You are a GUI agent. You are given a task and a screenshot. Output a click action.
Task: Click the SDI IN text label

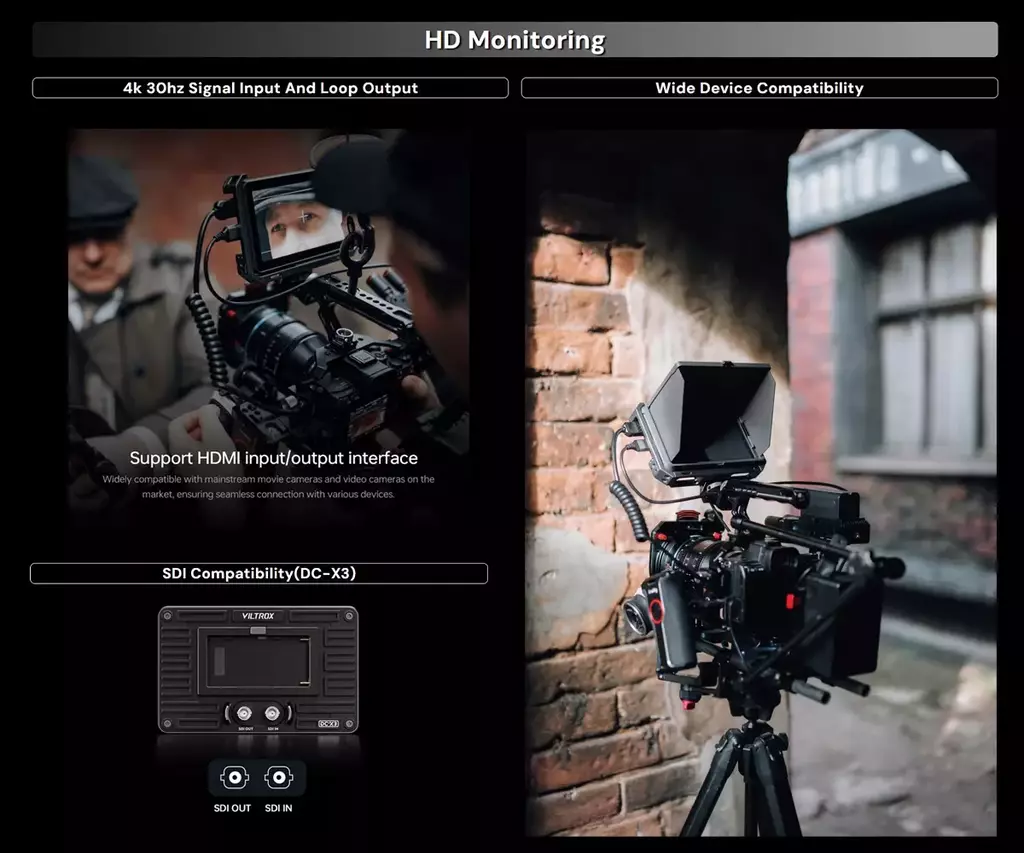[279, 808]
